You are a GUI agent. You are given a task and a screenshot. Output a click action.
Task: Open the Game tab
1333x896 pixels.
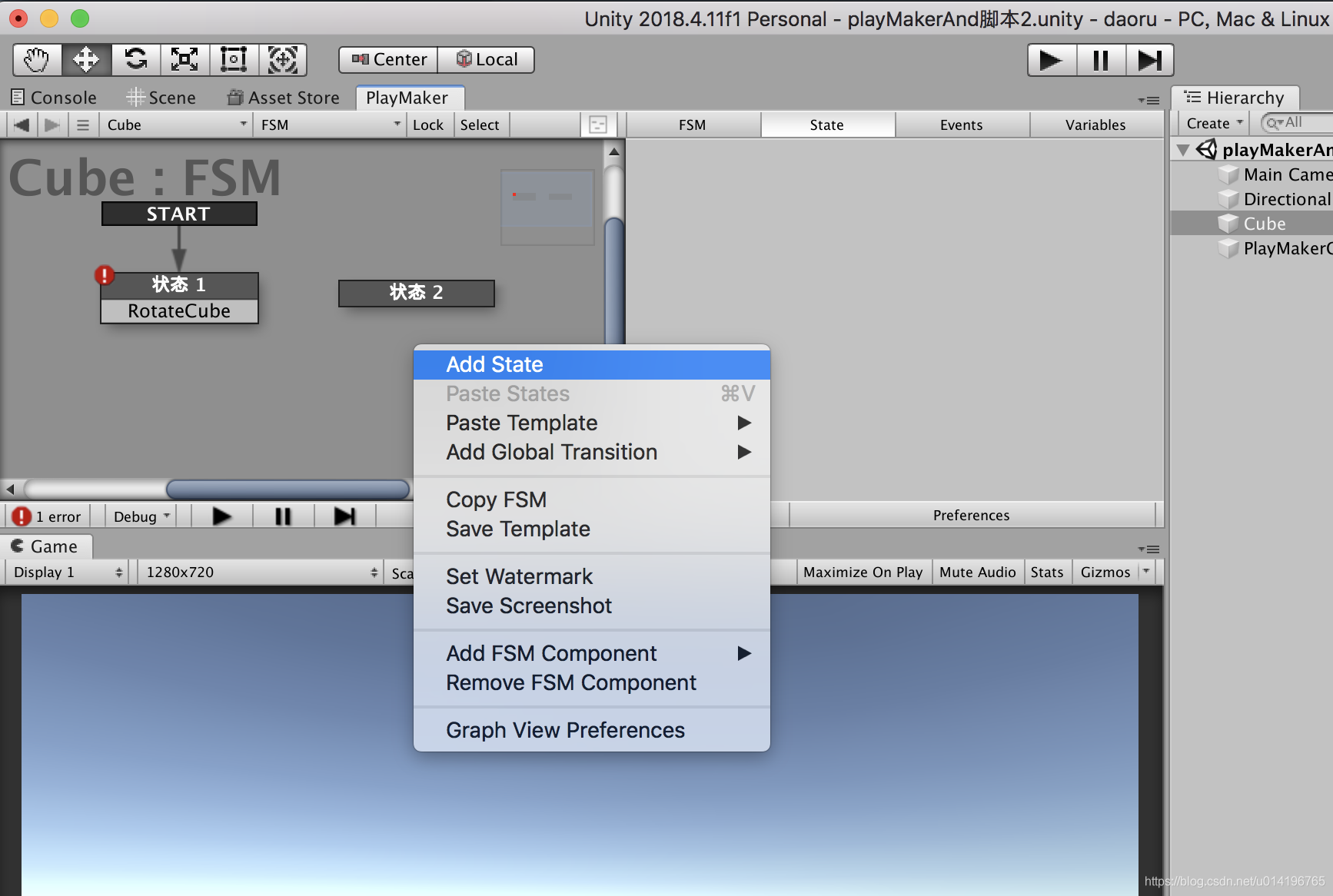[46, 546]
